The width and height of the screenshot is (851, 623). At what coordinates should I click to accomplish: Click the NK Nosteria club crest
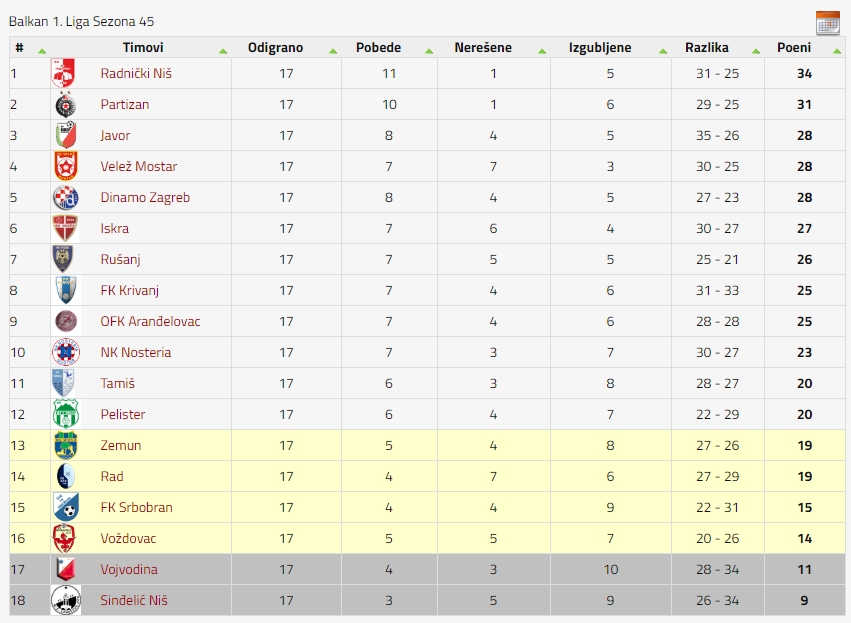pos(66,352)
